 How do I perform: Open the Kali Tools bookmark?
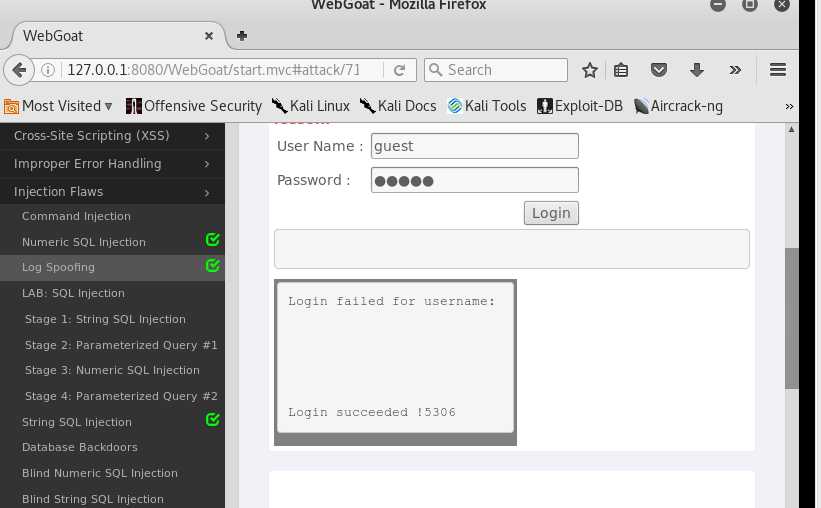[487, 106]
